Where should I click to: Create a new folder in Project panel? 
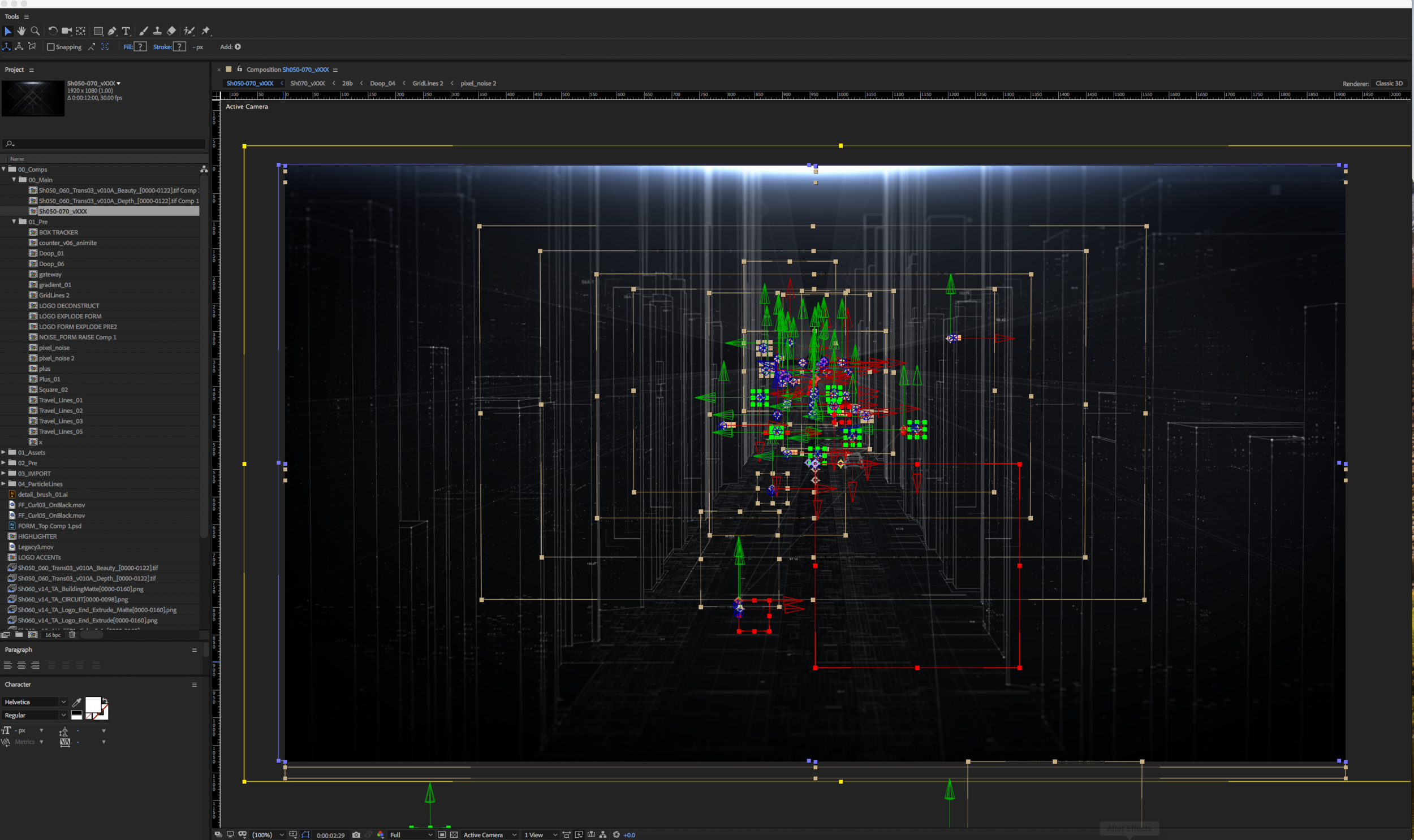point(19,635)
